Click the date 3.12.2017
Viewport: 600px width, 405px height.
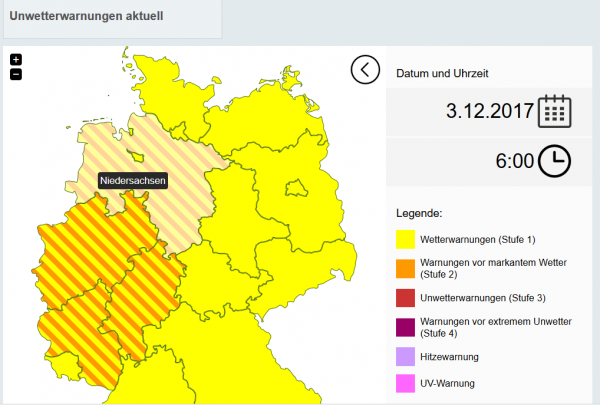487,111
